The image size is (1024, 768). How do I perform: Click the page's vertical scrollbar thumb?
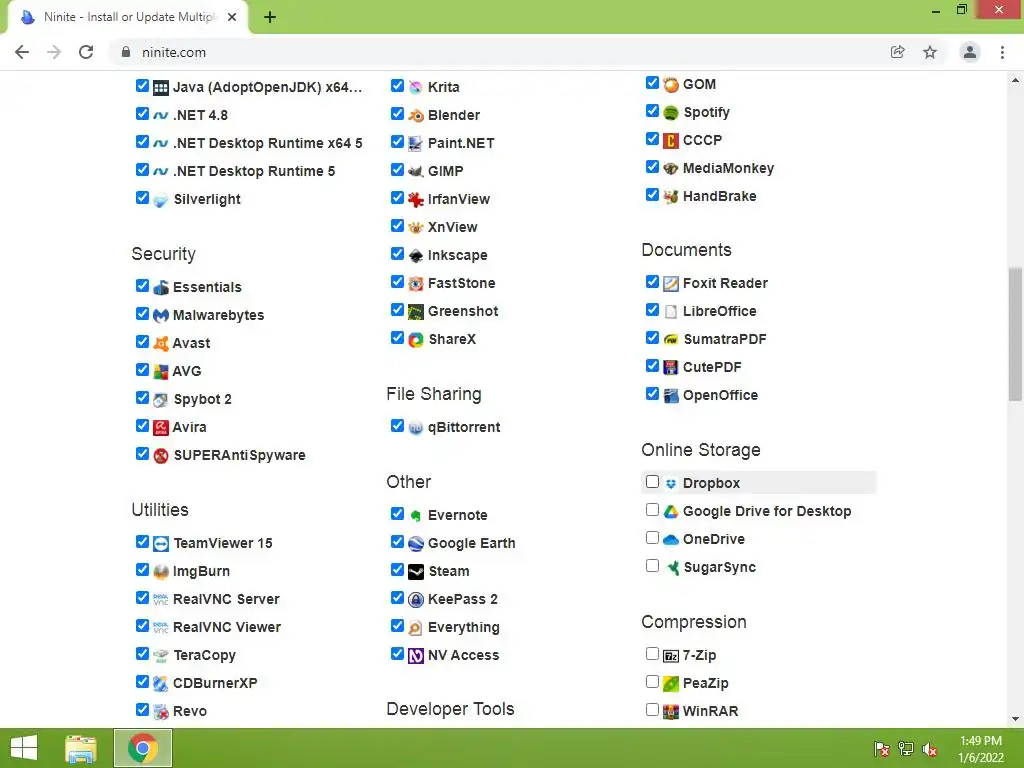tap(1015, 334)
